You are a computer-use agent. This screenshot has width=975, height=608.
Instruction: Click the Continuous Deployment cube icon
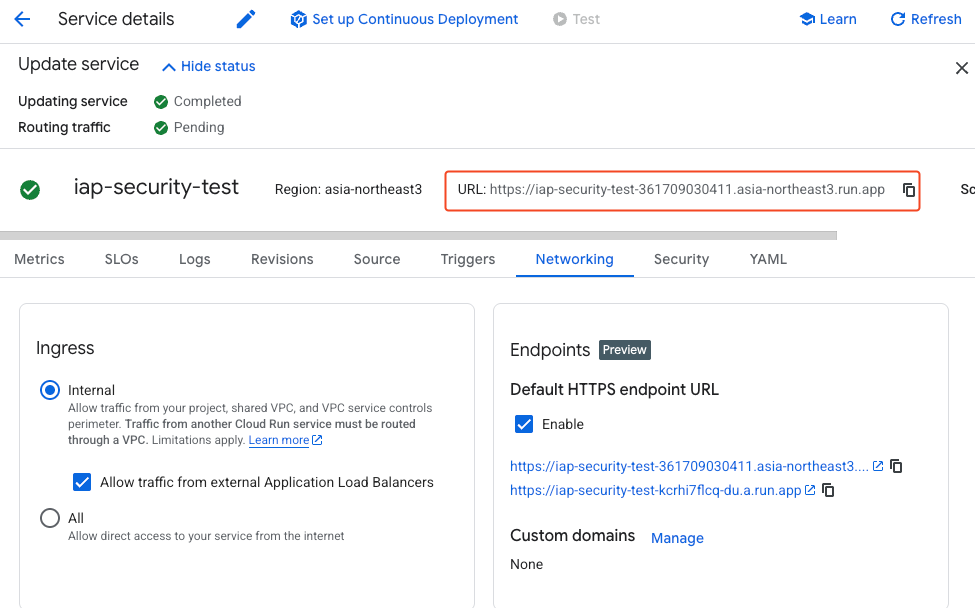pos(298,19)
